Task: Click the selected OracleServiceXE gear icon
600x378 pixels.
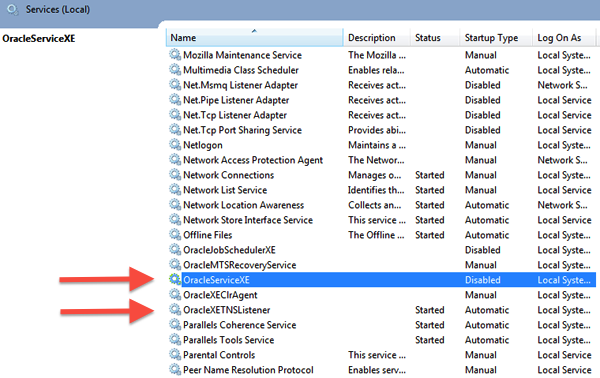Action: coord(175,280)
